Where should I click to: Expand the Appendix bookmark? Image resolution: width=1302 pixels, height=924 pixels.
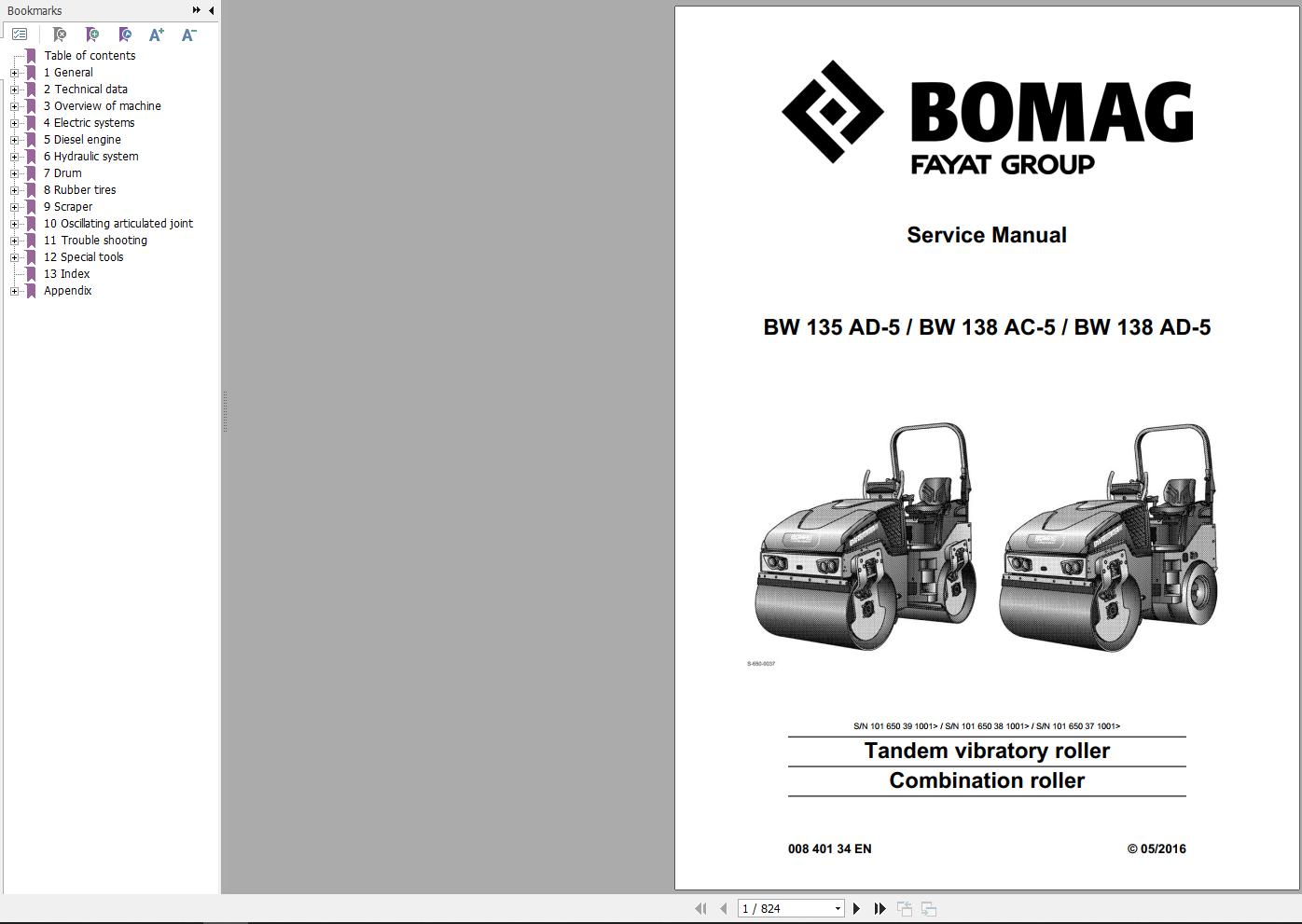[14, 291]
